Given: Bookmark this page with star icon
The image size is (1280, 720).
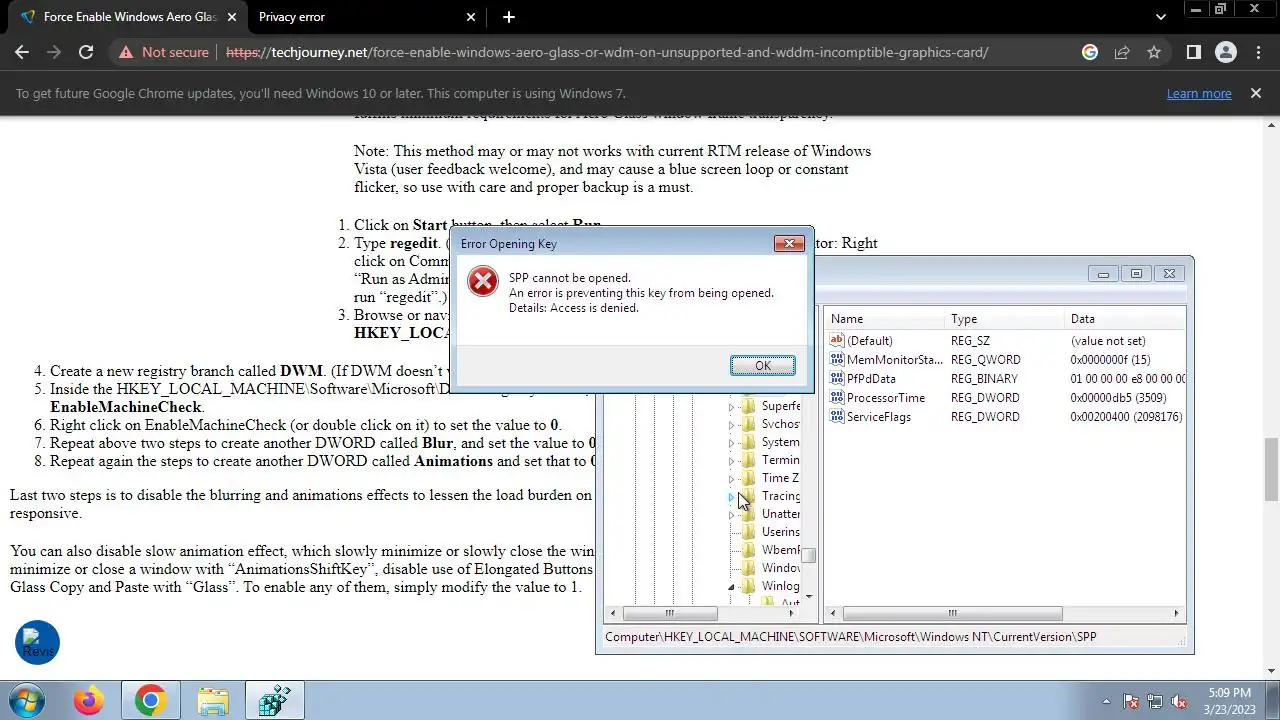Looking at the screenshot, I should click(x=1154, y=52).
